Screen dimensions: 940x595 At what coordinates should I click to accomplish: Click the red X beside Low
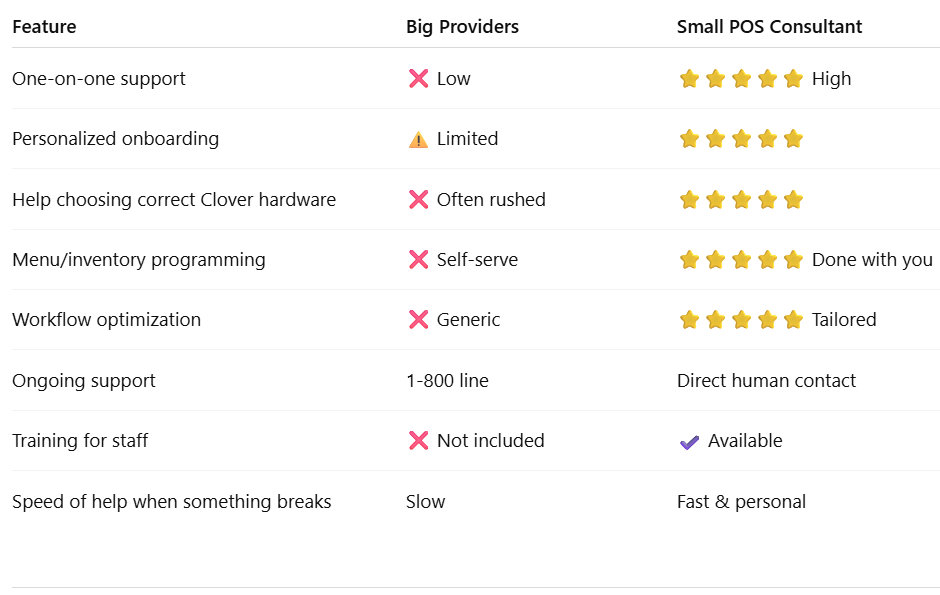[x=418, y=78]
